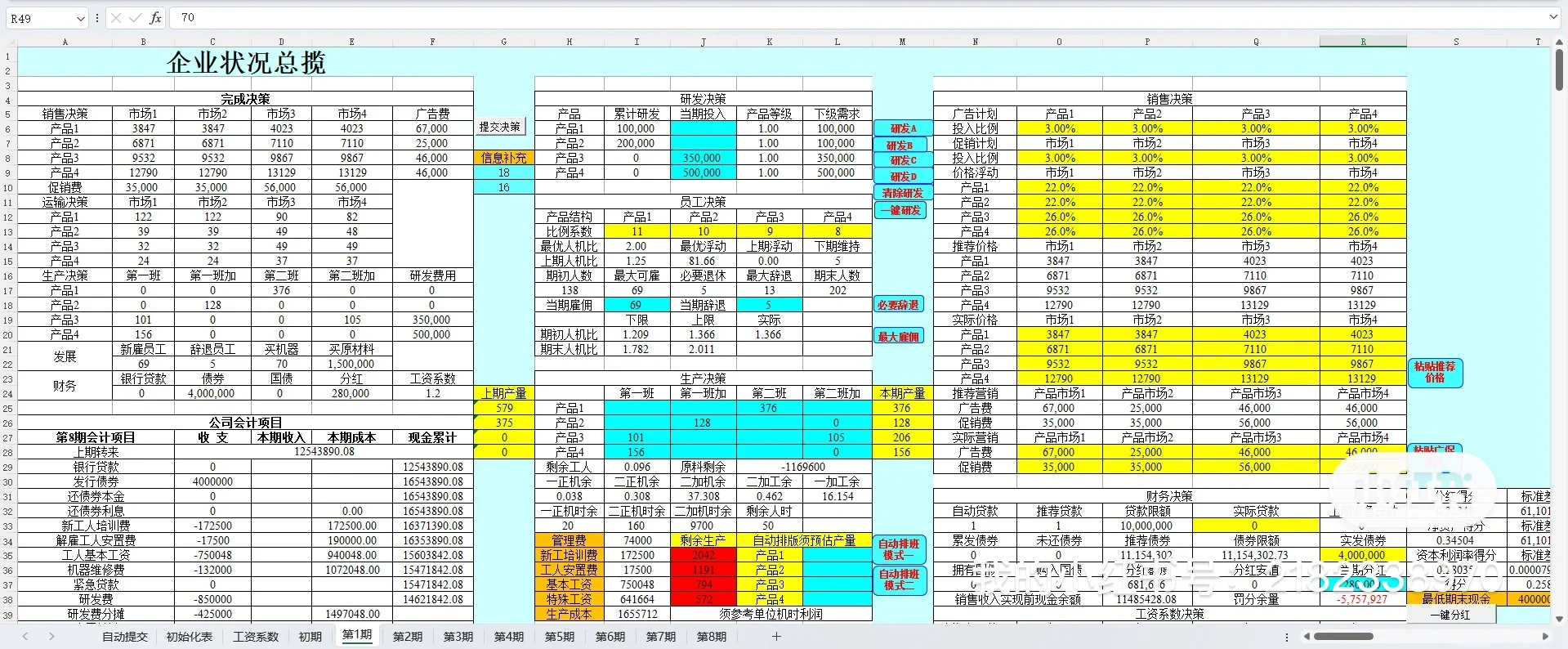Image resolution: width=1568 pixels, height=649 pixels.
Task: Click the dots handle left of horizontal scrollbar
Action: (x=1287, y=636)
